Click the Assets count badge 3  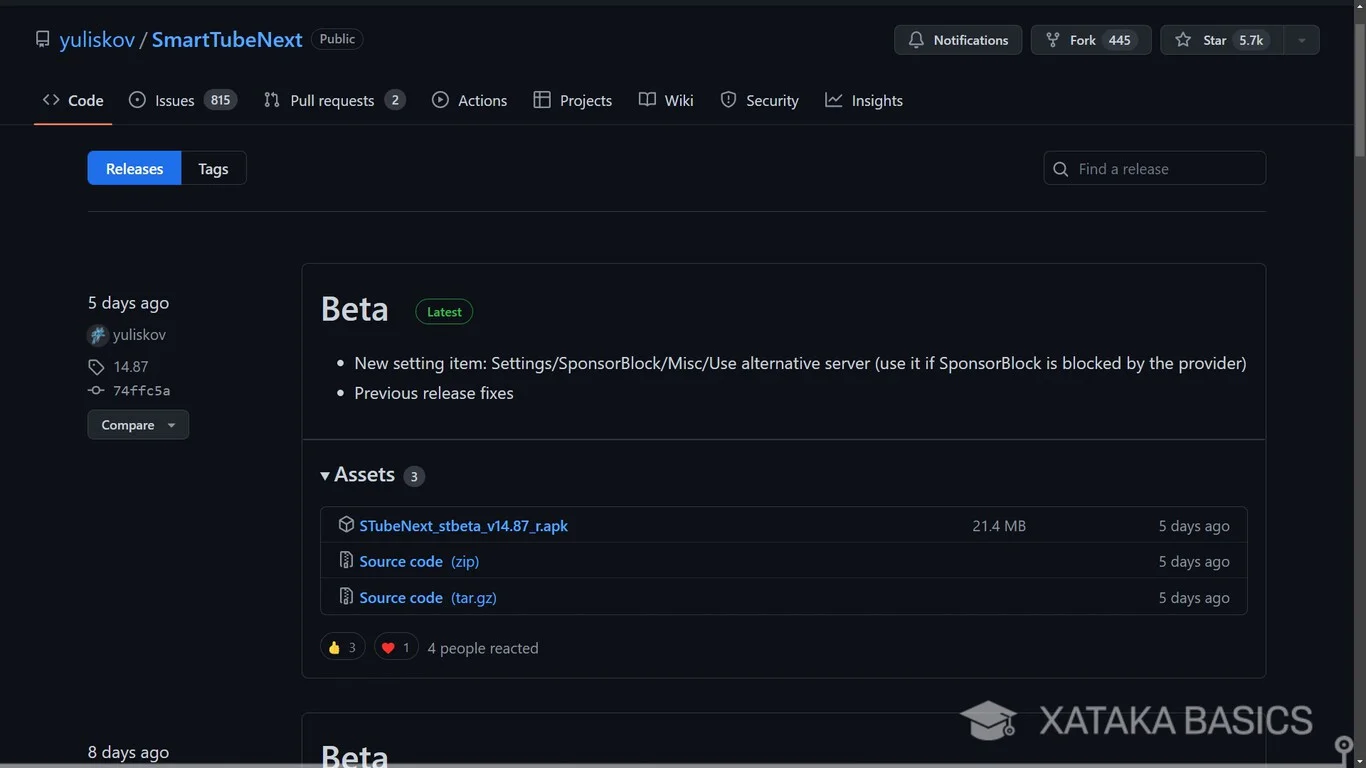pyautogui.click(x=414, y=476)
